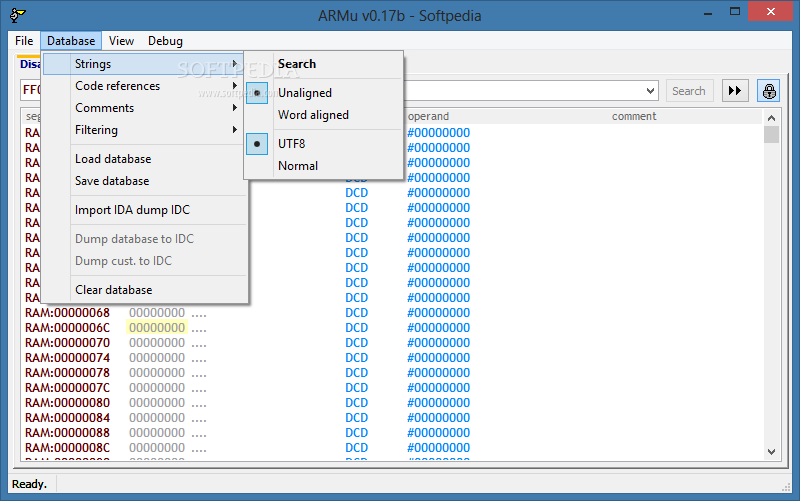This screenshot has width=800, height=501.
Task: Select the UTF8 string encoding option
Action: coord(323,144)
